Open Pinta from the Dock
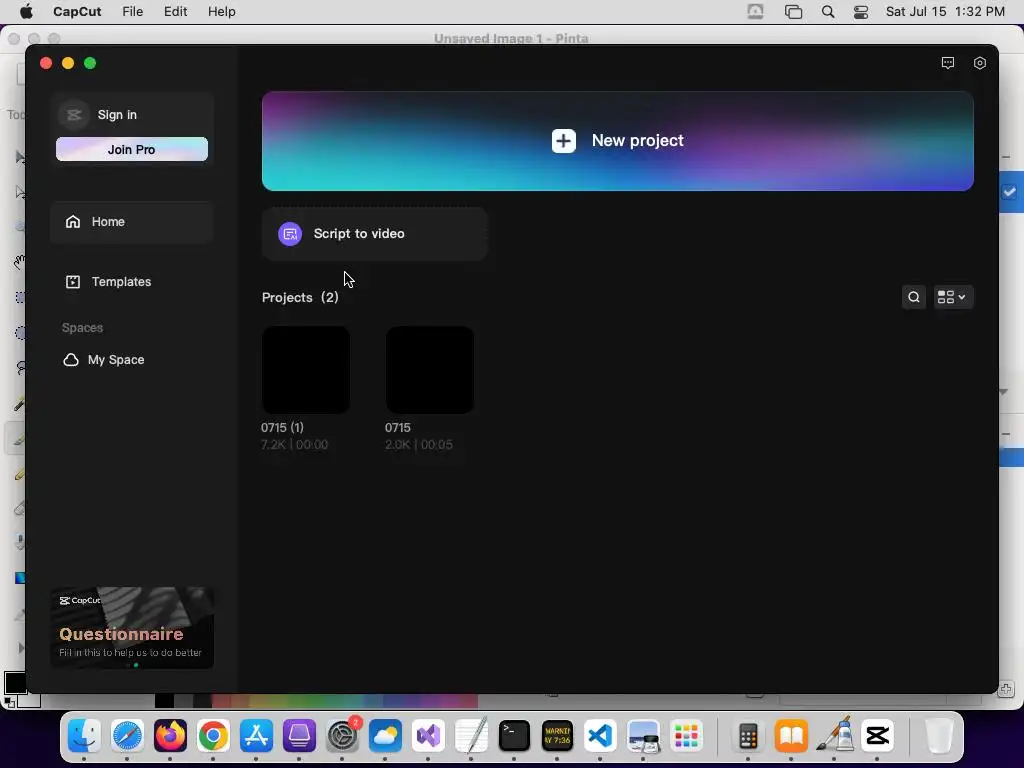 835,736
